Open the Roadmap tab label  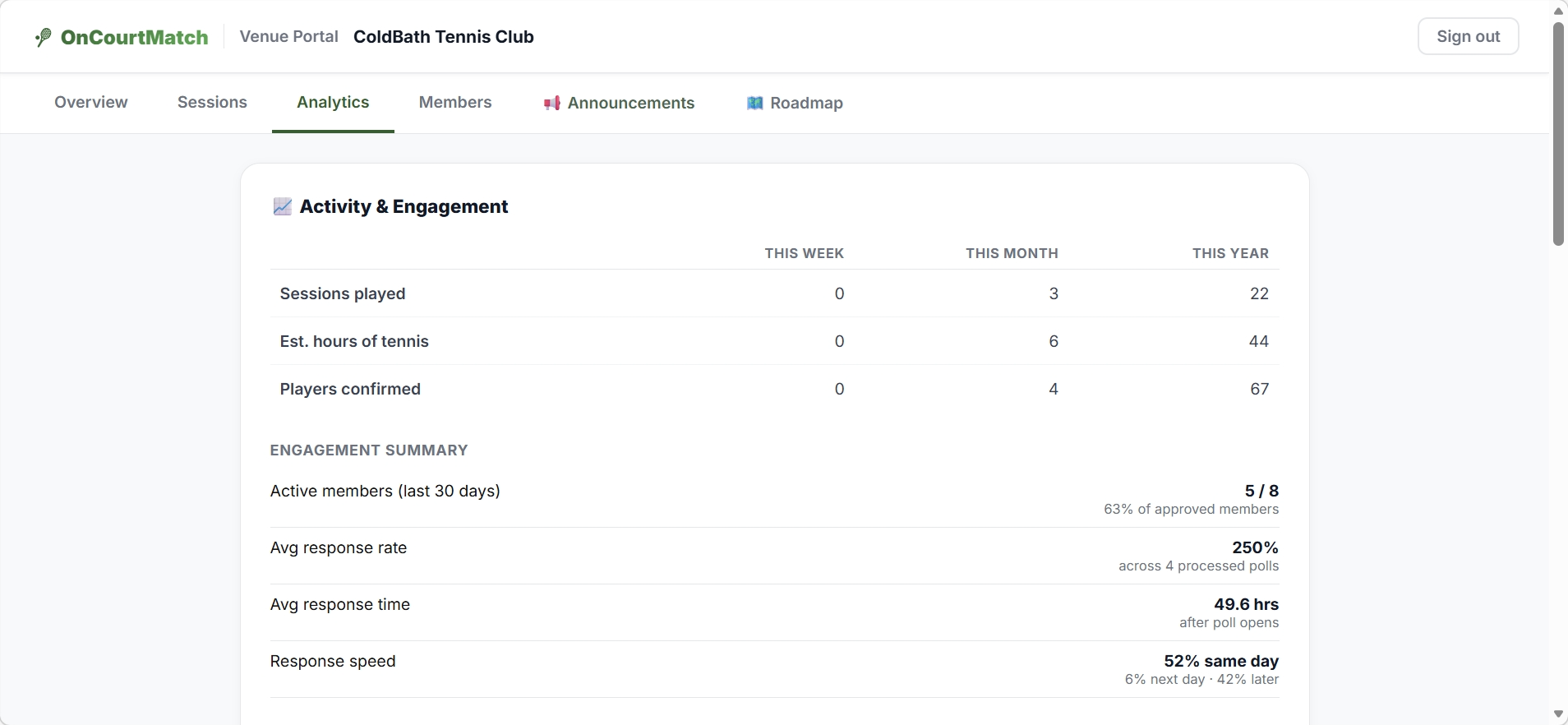pyautogui.click(x=807, y=103)
